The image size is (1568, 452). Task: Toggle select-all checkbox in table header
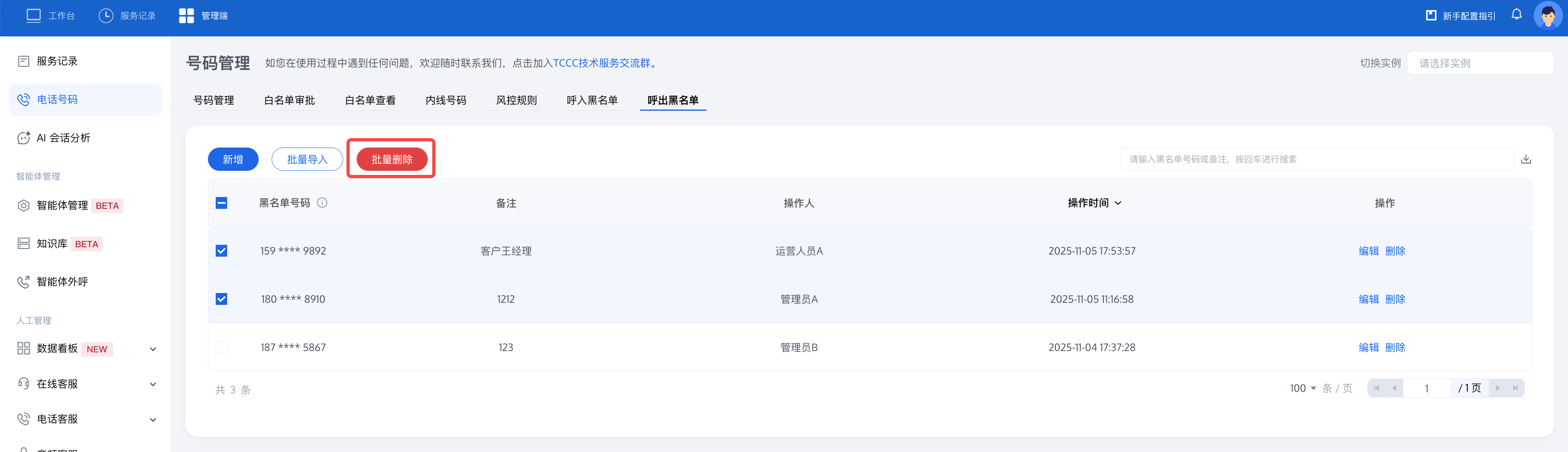click(x=221, y=203)
